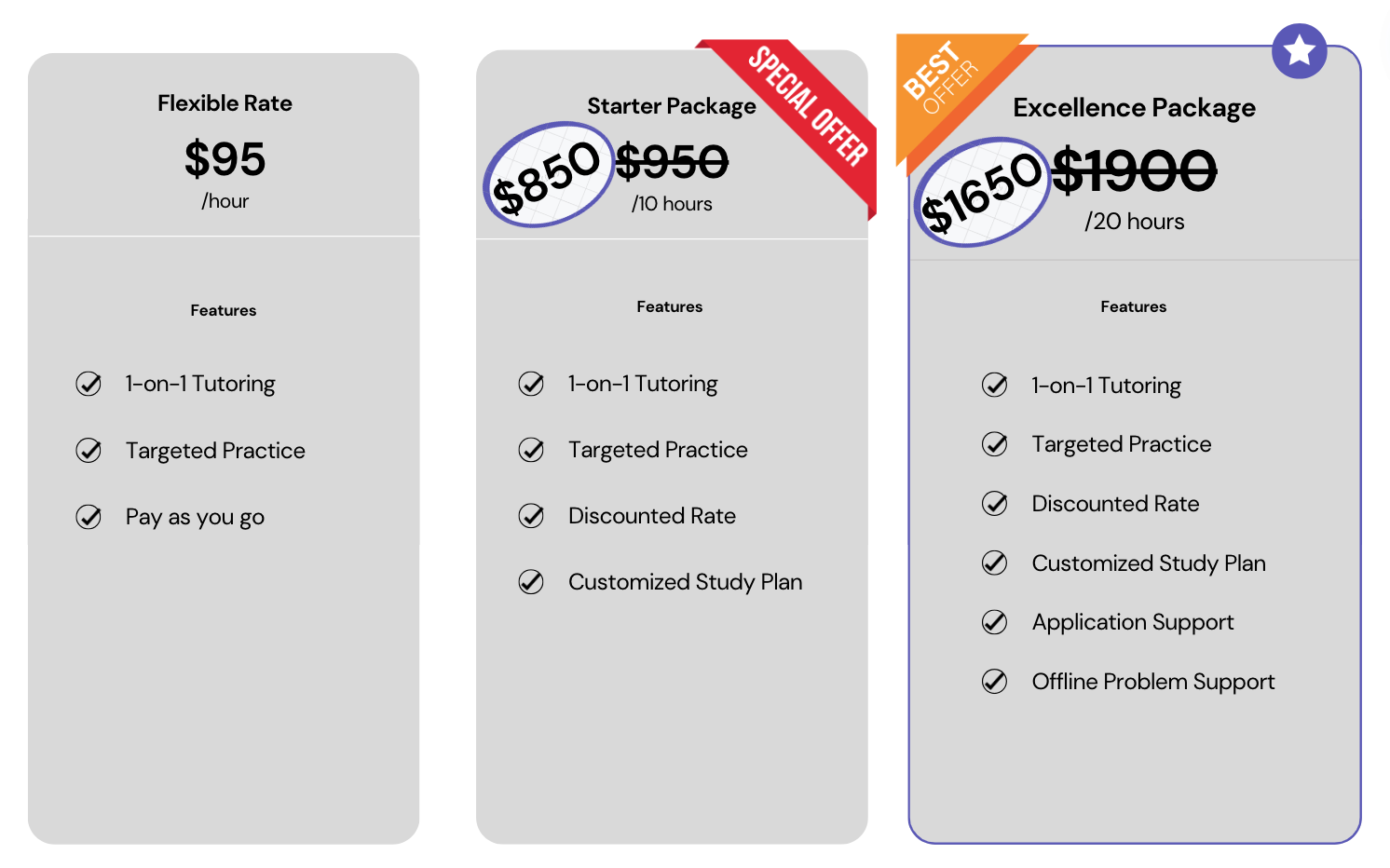Click the crossed-out $950 price
This screenshot has width=1390, height=868.
(x=672, y=163)
